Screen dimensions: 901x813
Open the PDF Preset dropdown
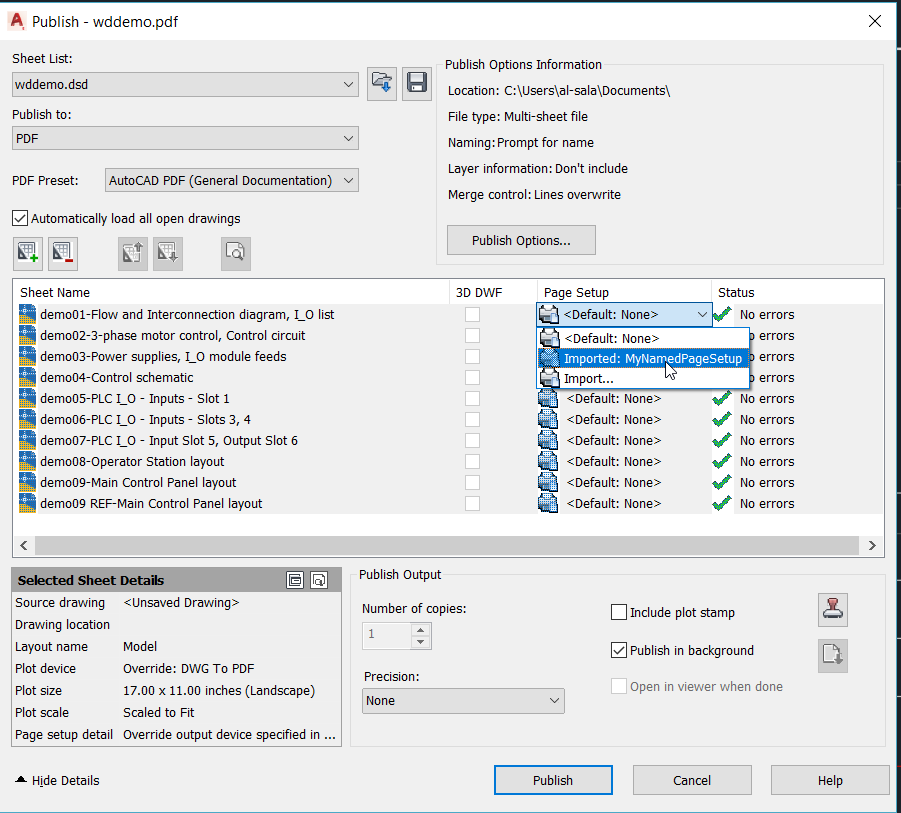tap(347, 182)
